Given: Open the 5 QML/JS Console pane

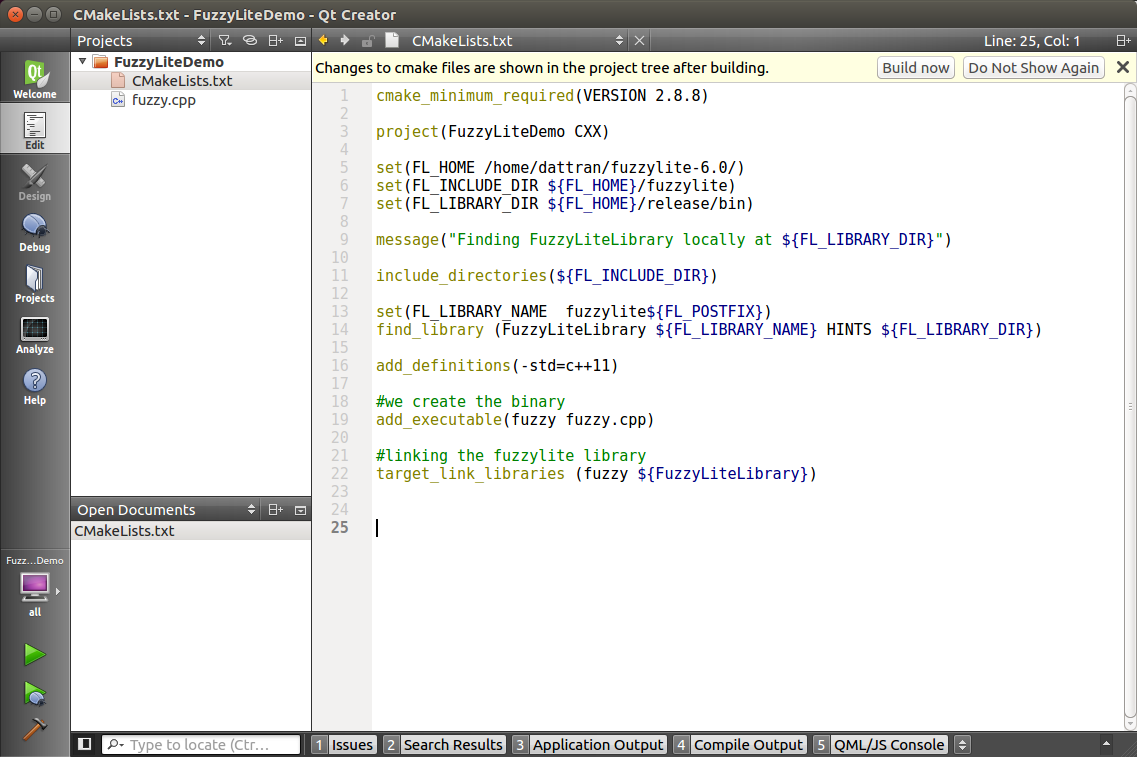Looking at the screenshot, I should pyautogui.click(x=880, y=745).
